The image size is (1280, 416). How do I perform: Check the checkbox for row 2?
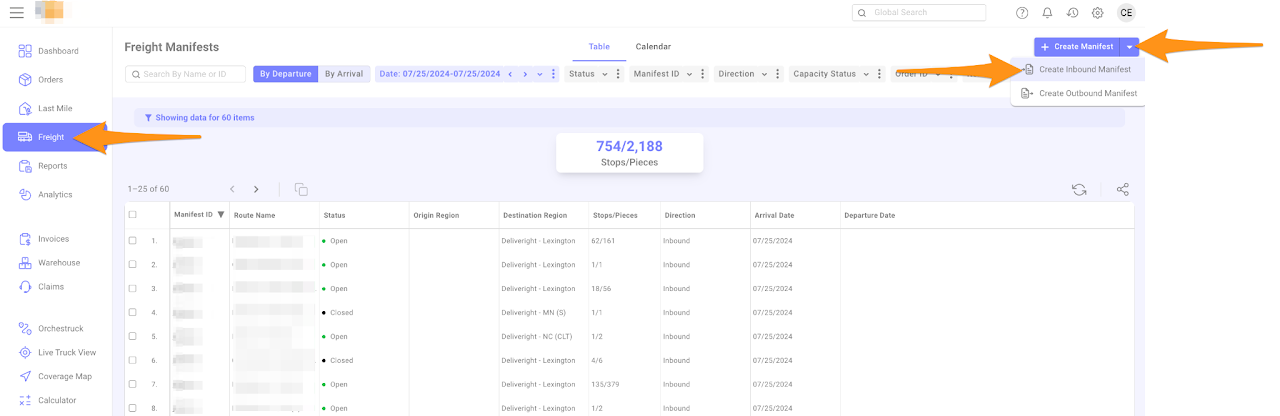click(x=133, y=265)
